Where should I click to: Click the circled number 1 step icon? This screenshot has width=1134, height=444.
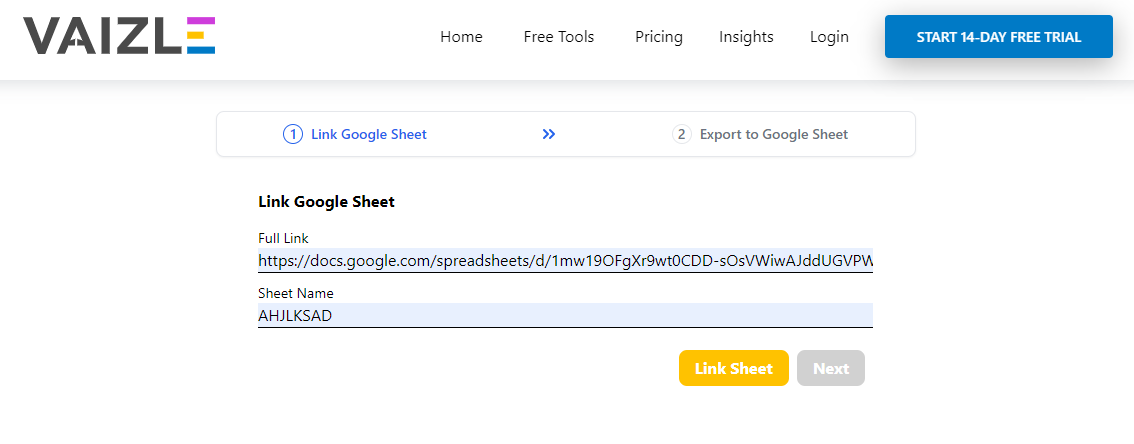pyautogui.click(x=292, y=135)
